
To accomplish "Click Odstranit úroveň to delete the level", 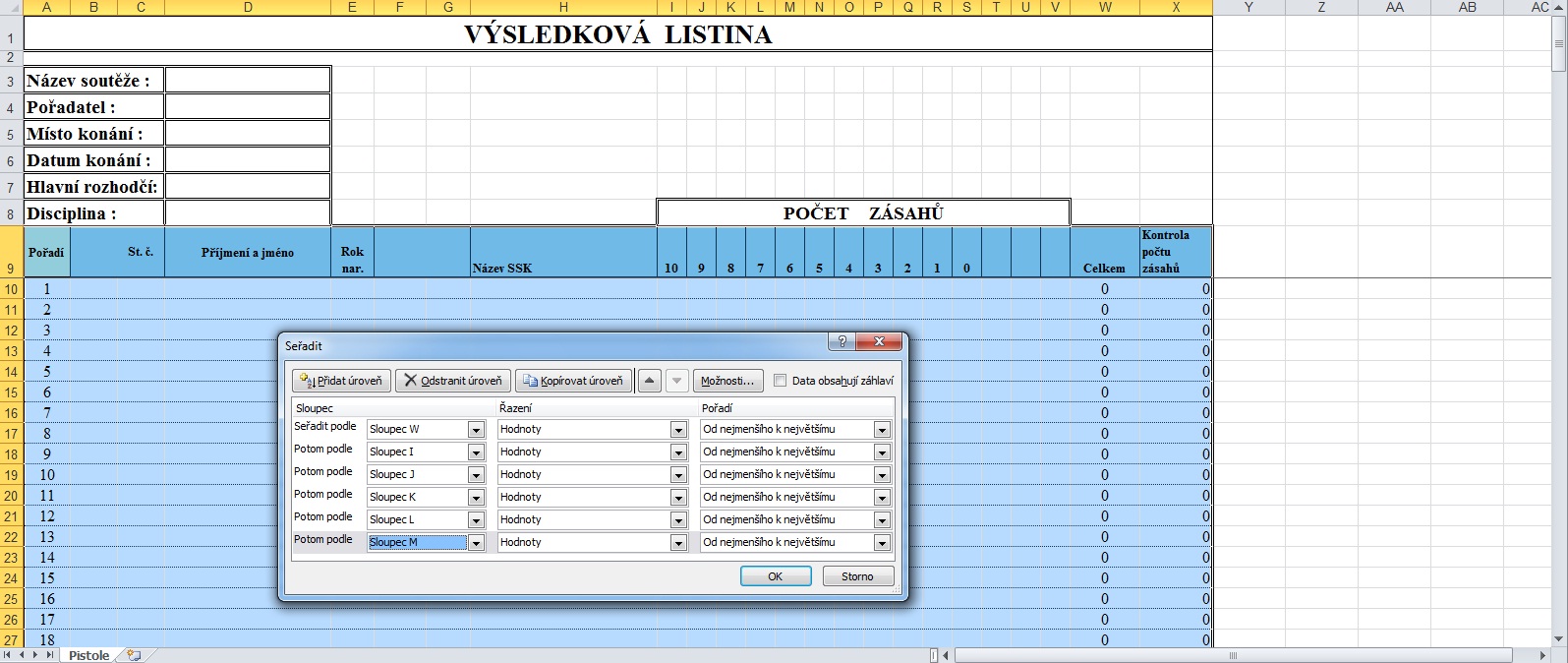I will coord(452,381).
